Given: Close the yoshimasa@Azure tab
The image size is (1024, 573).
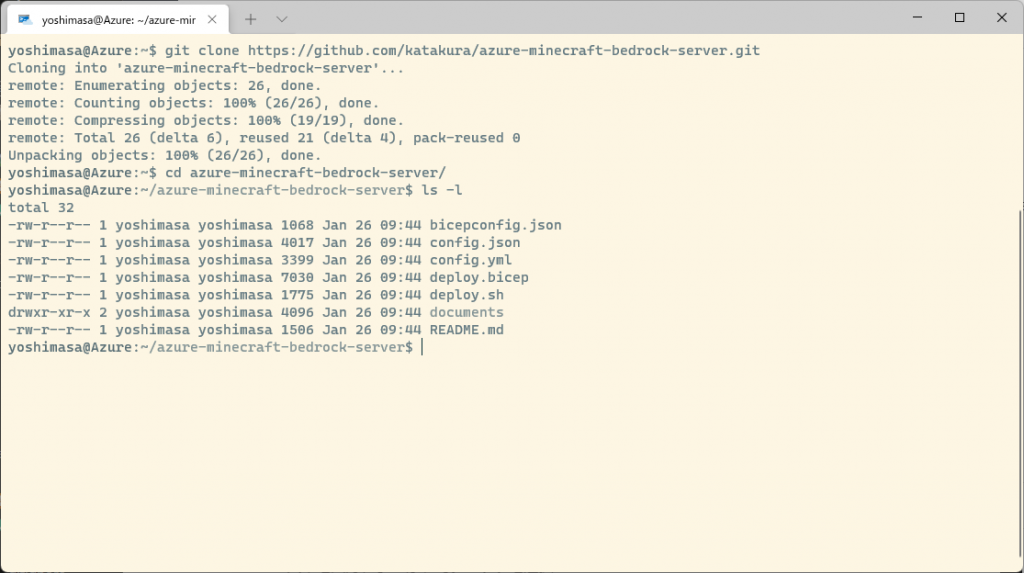Looking at the screenshot, I should (x=212, y=20).
